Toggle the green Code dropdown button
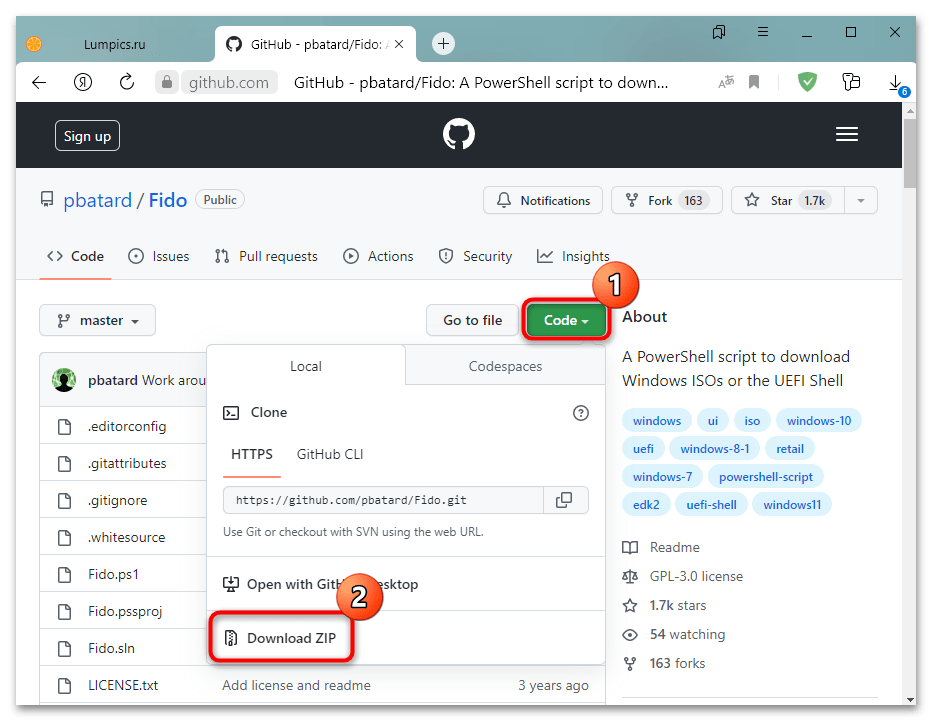This screenshot has height=721, width=932. [x=566, y=320]
